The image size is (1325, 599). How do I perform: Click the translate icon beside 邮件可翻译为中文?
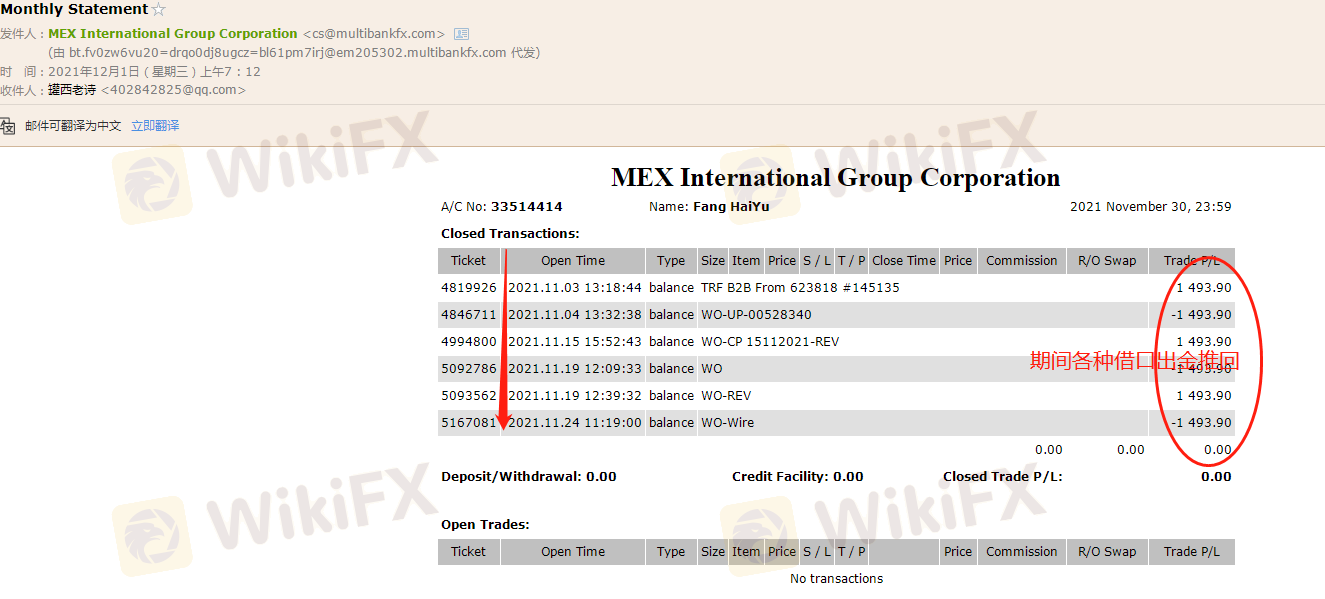(7, 126)
